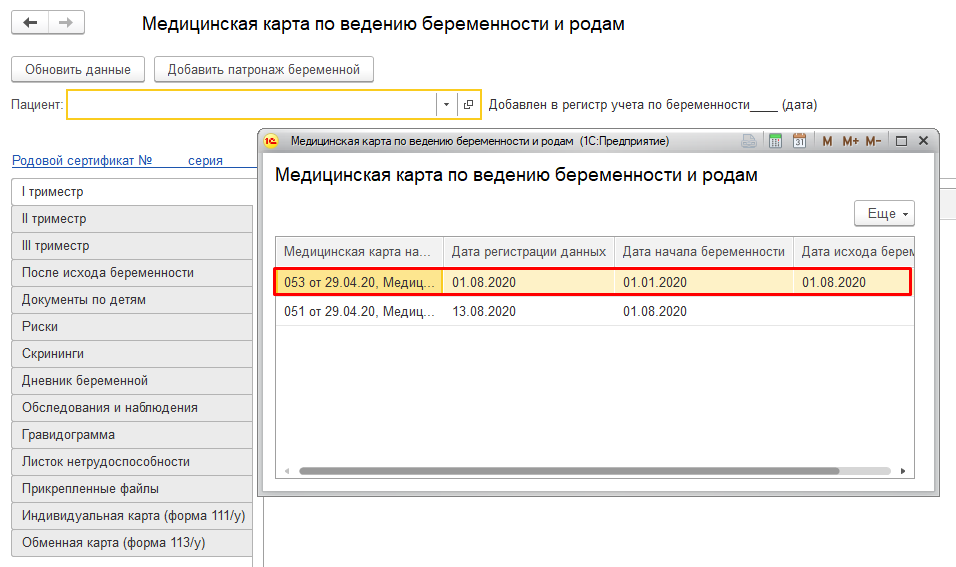This screenshot has width=956, height=567.
Task: Open the calculator icon in dialog title bar
Action: 775,141
